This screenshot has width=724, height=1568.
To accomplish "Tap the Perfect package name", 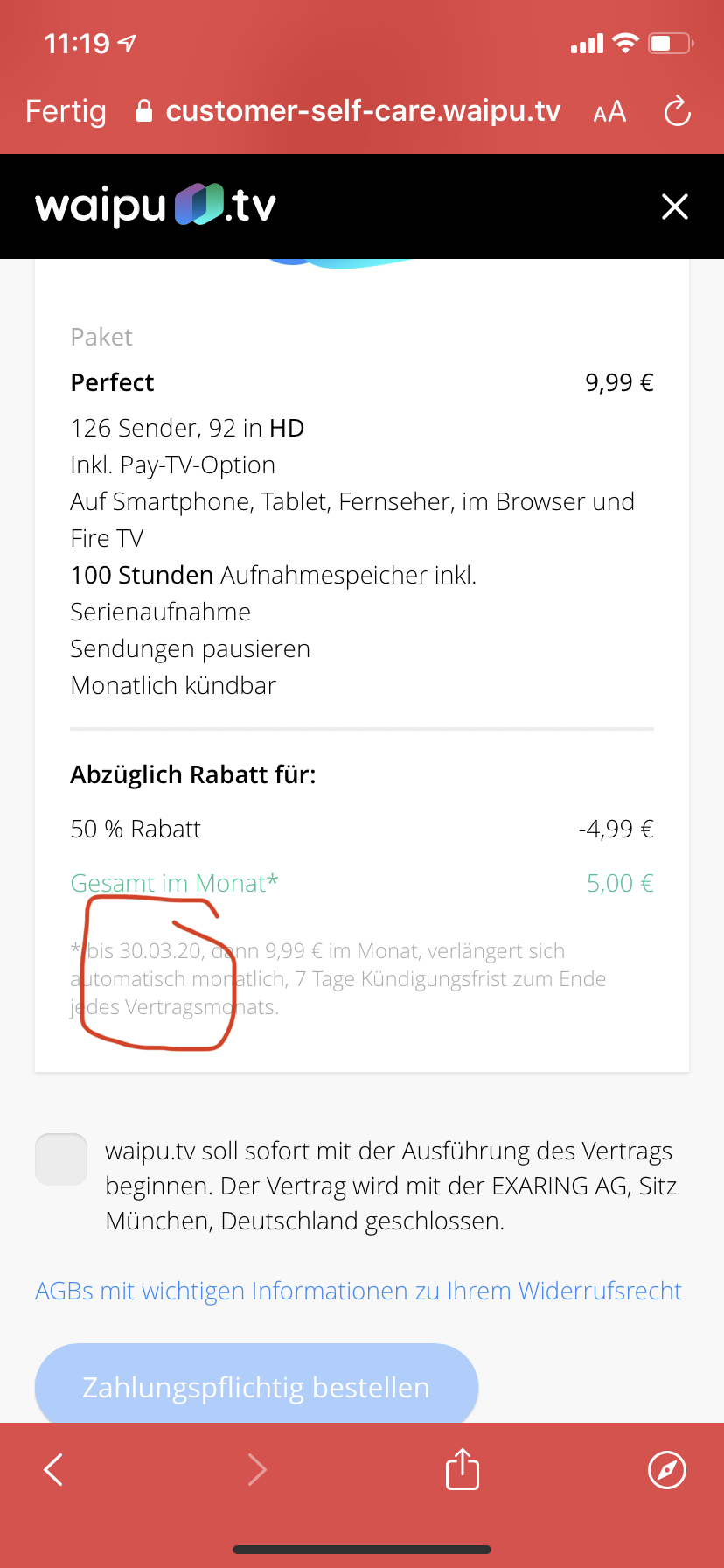I will (112, 382).
